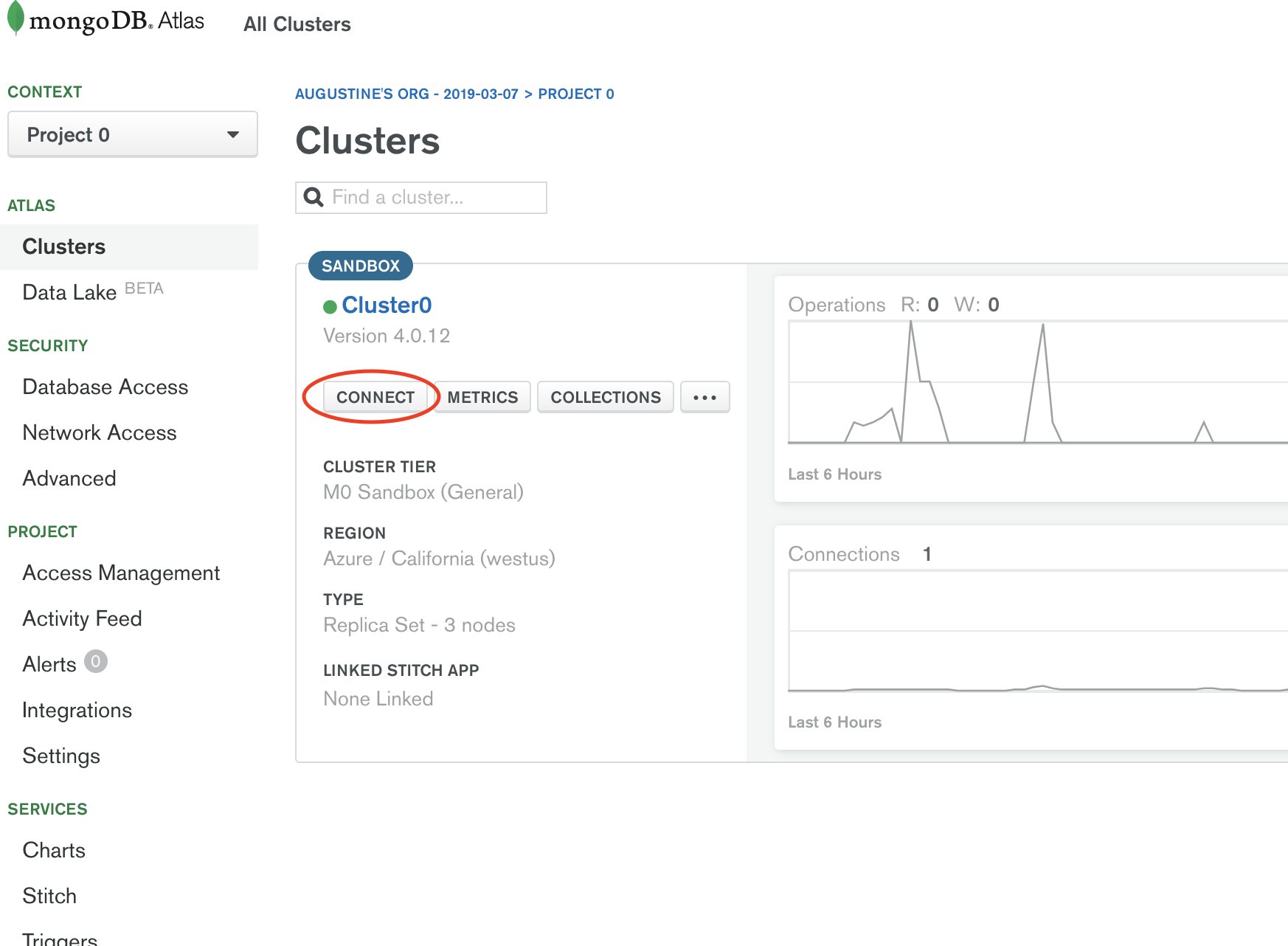Go to Database Access
This screenshot has height=946, width=1288.
coord(105,387)
